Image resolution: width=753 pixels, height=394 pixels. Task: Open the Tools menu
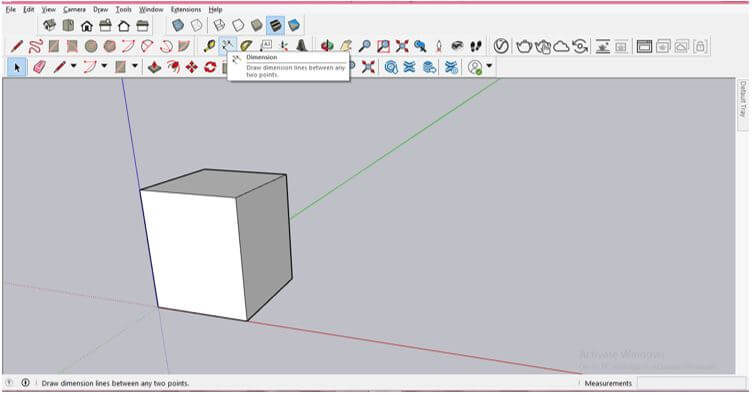point(123,9)
